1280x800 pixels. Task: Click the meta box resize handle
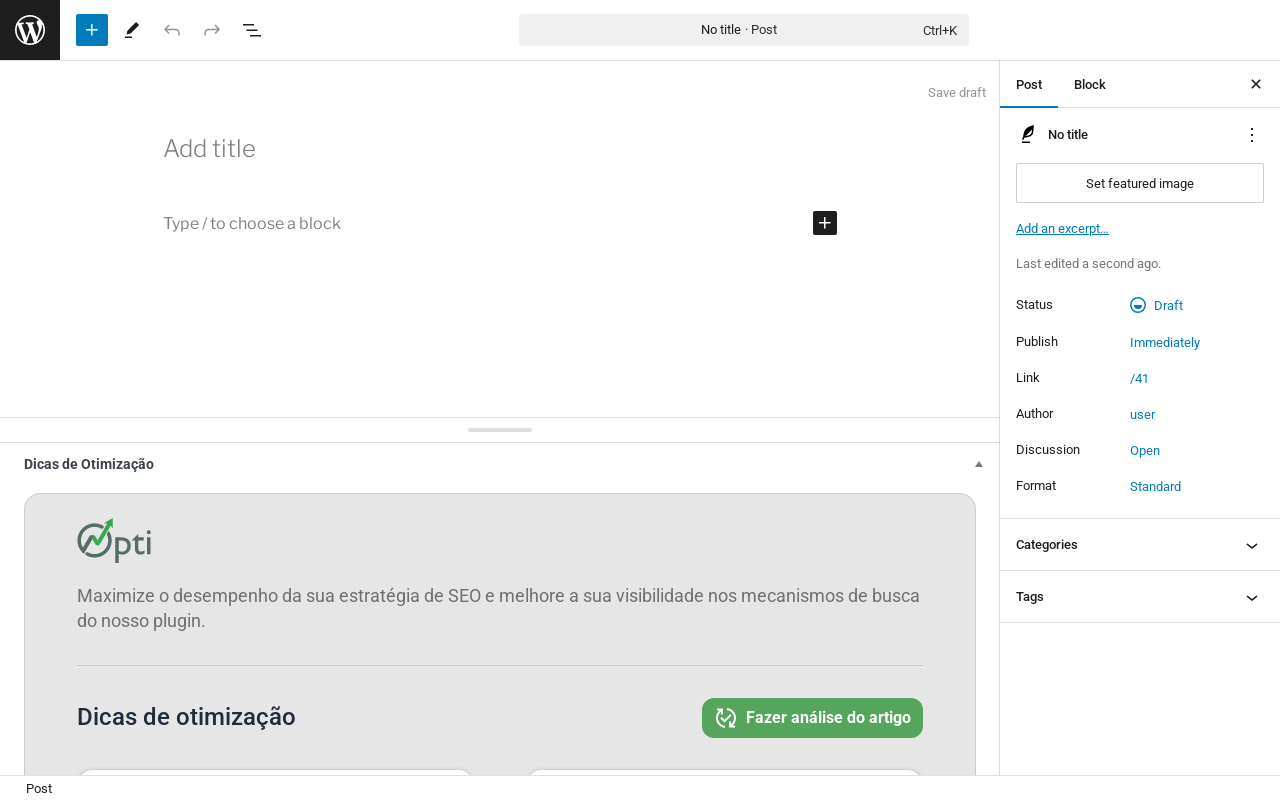tap(500, 430)
